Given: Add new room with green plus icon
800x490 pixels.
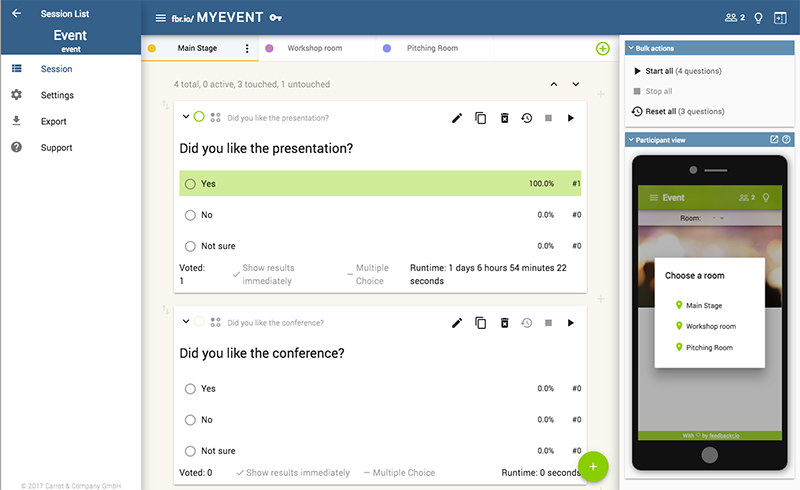Looking at the screenshot, I should point(602,48).
